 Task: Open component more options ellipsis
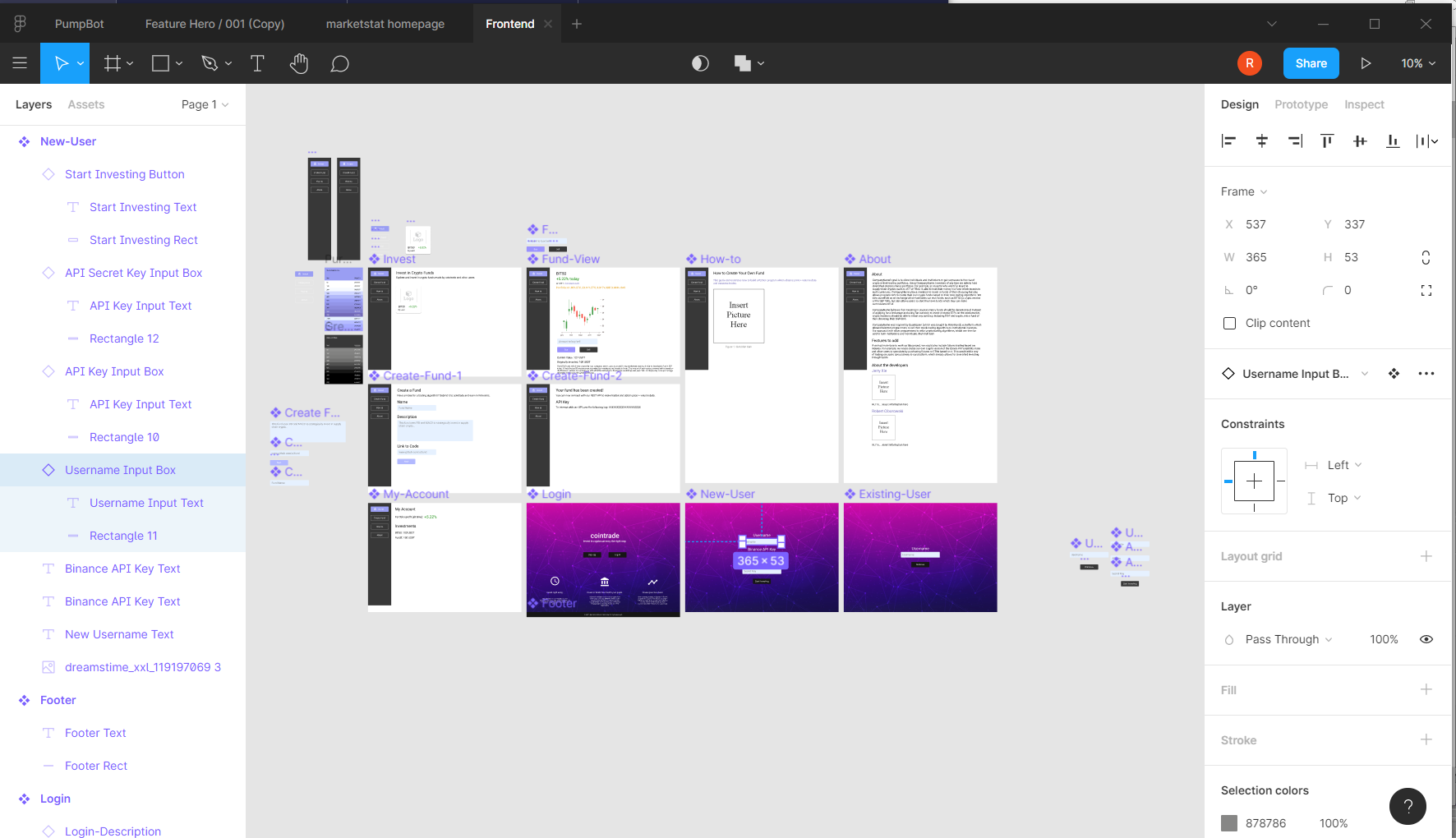[1426, 374]
